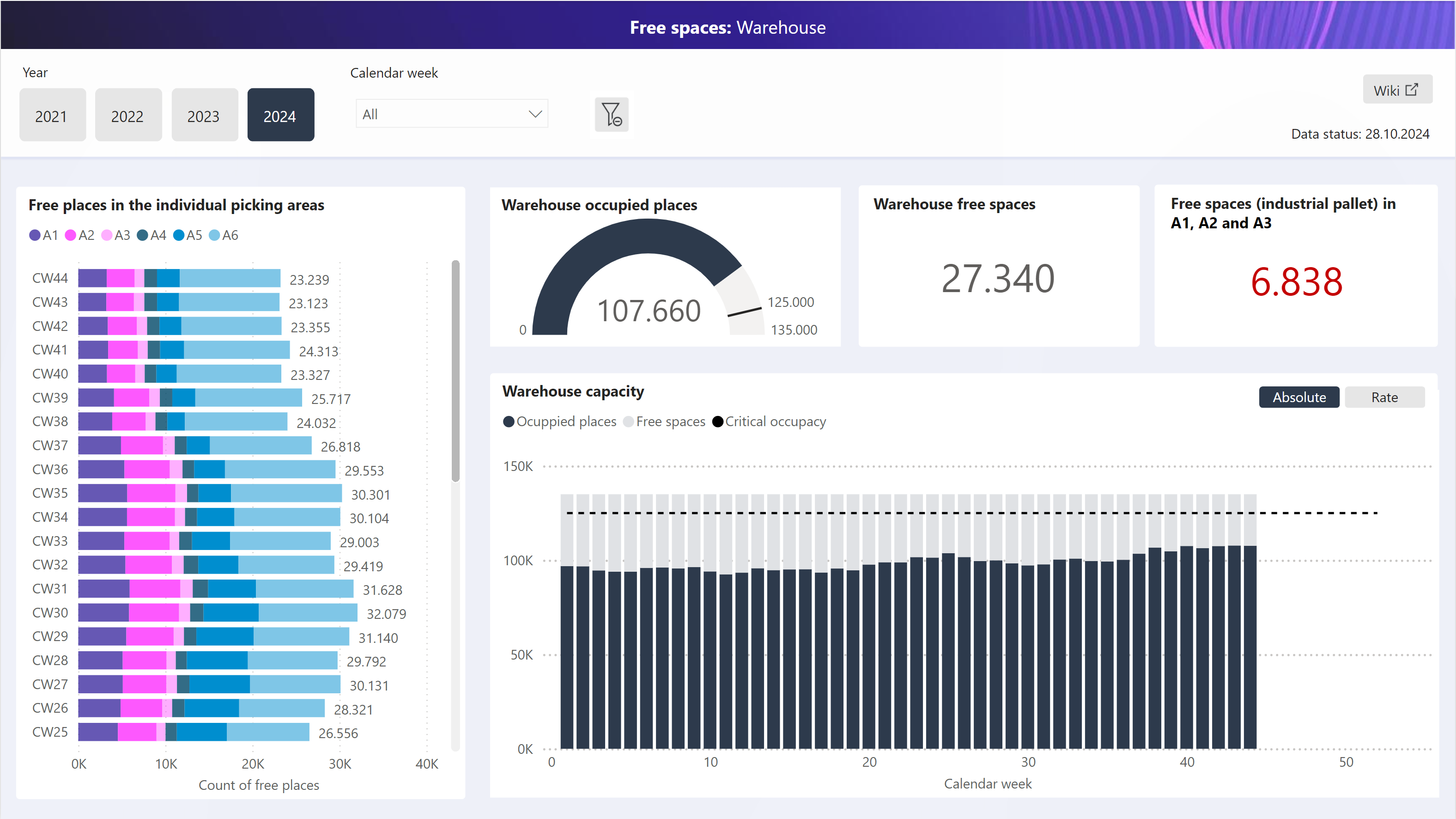Select year 2022
Screen dimensions: 1456x819
[x=128, y=116]
